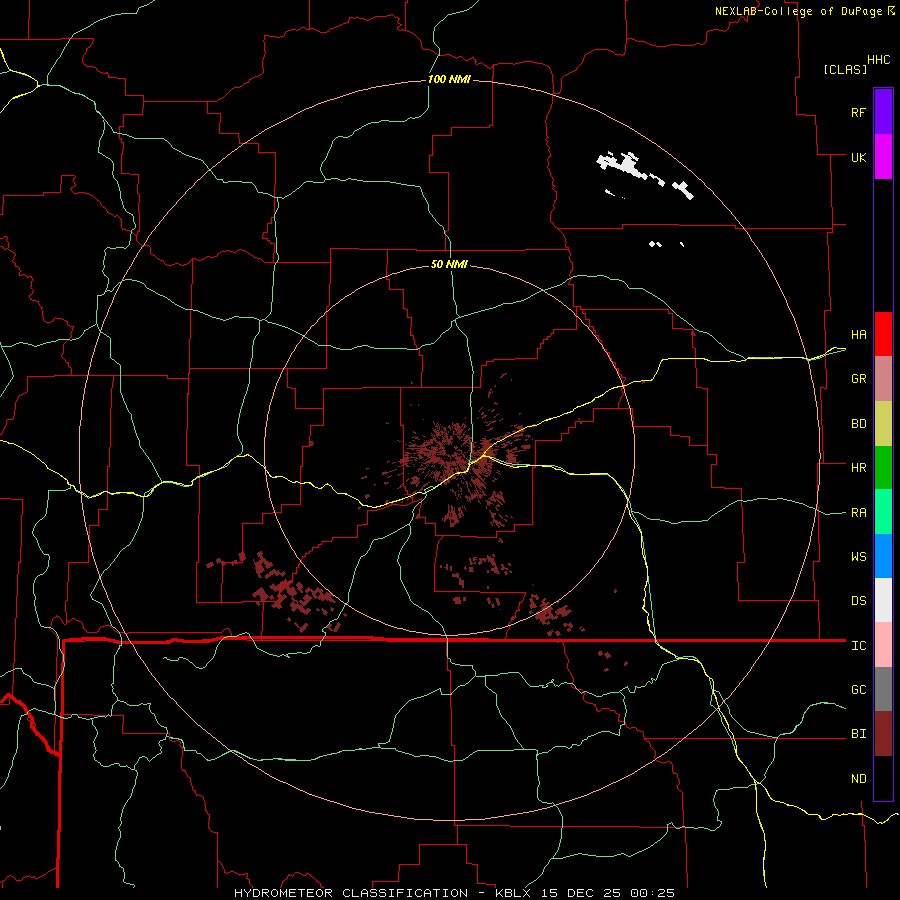900x900 pixels.
Task: Click the RF purple legend swatch
Action: click(x=883, y=111)
